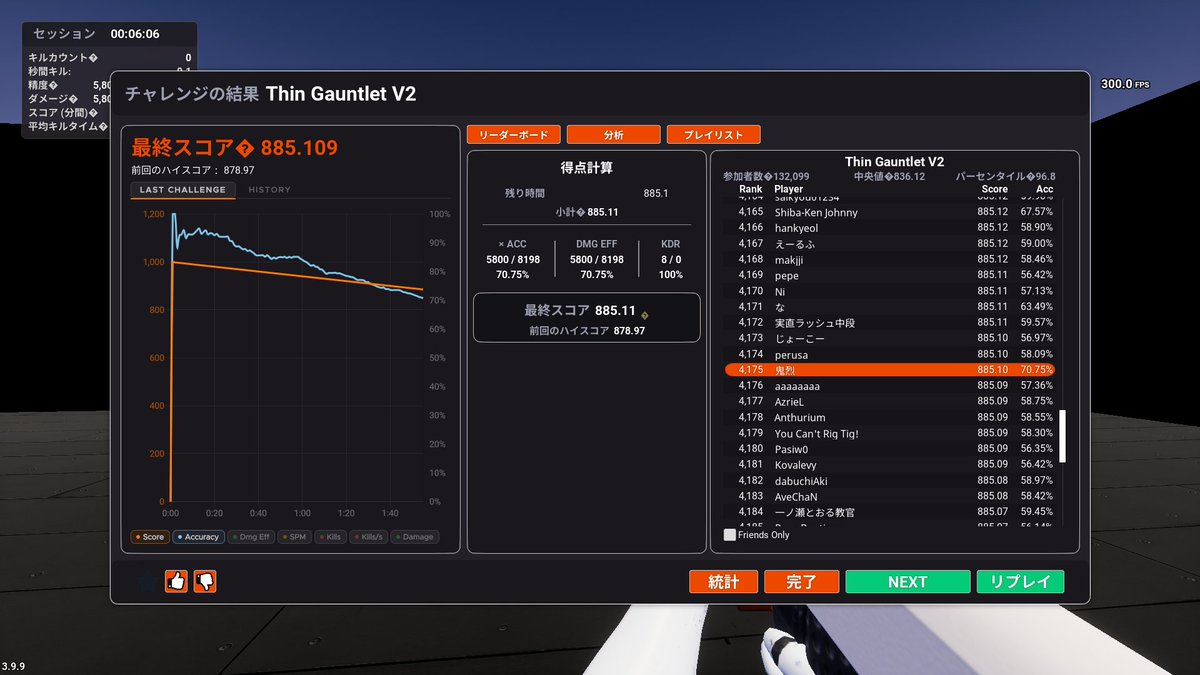The height and width of the screenshot is (675, 1200).
Task: Click the 完了 button
Action: pos(802,582)
